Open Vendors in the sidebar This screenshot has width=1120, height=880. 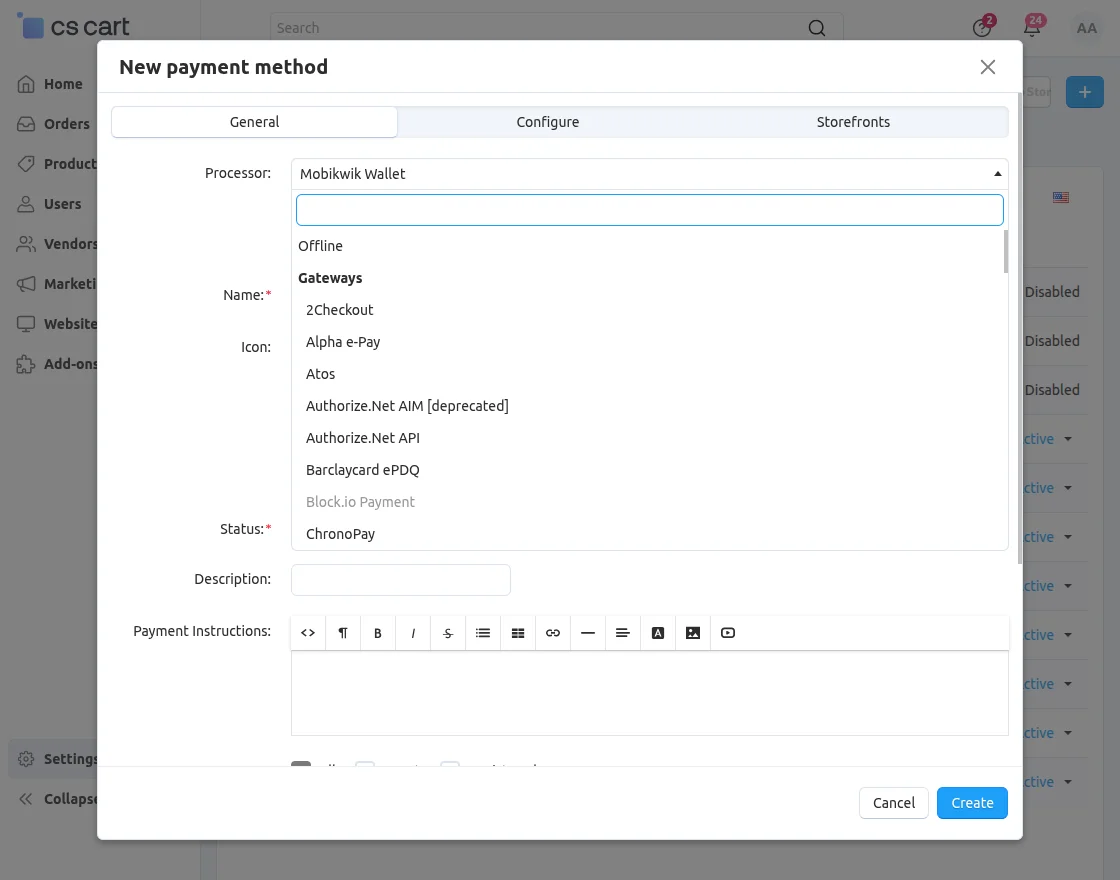pos(56,244)
